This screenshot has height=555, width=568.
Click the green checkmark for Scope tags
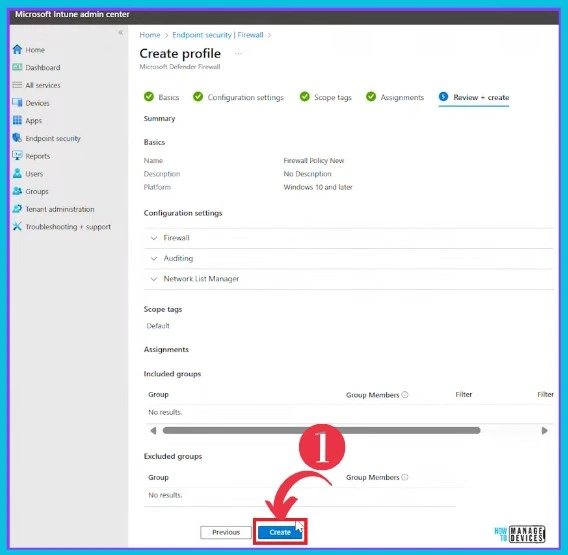click(305, 97)
